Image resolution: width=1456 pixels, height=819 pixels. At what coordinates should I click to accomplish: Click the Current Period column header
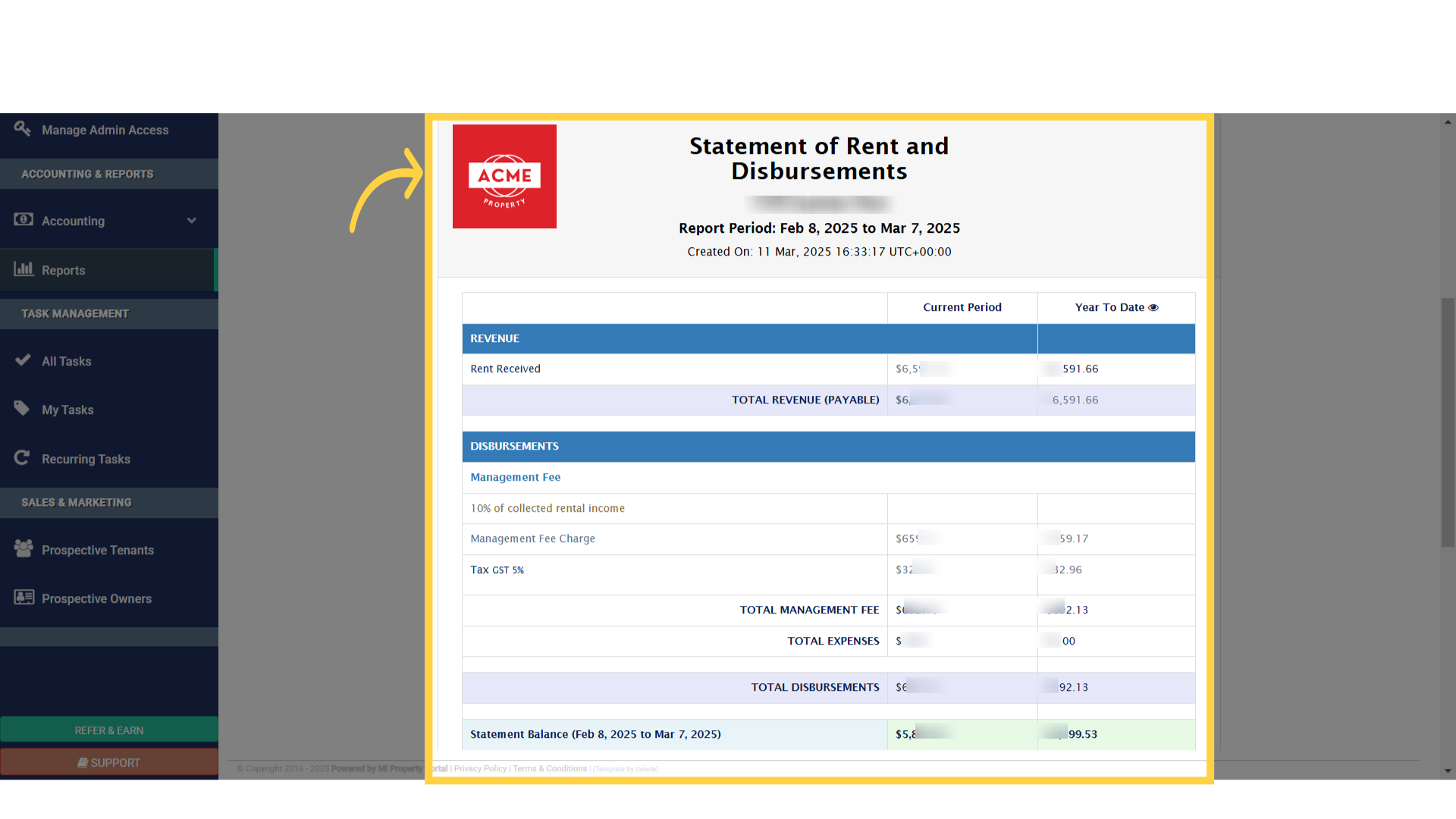[x=962, y=307]
